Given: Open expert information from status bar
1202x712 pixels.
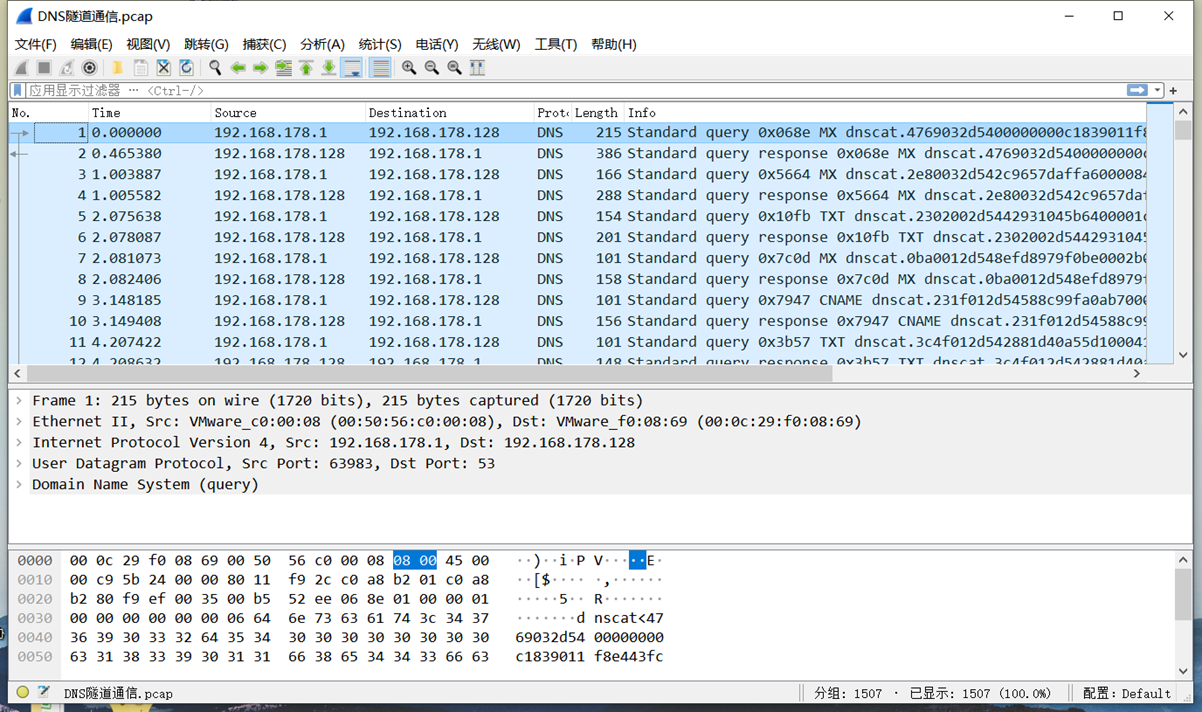Looking at the screenshot, I should coord(22,692).
